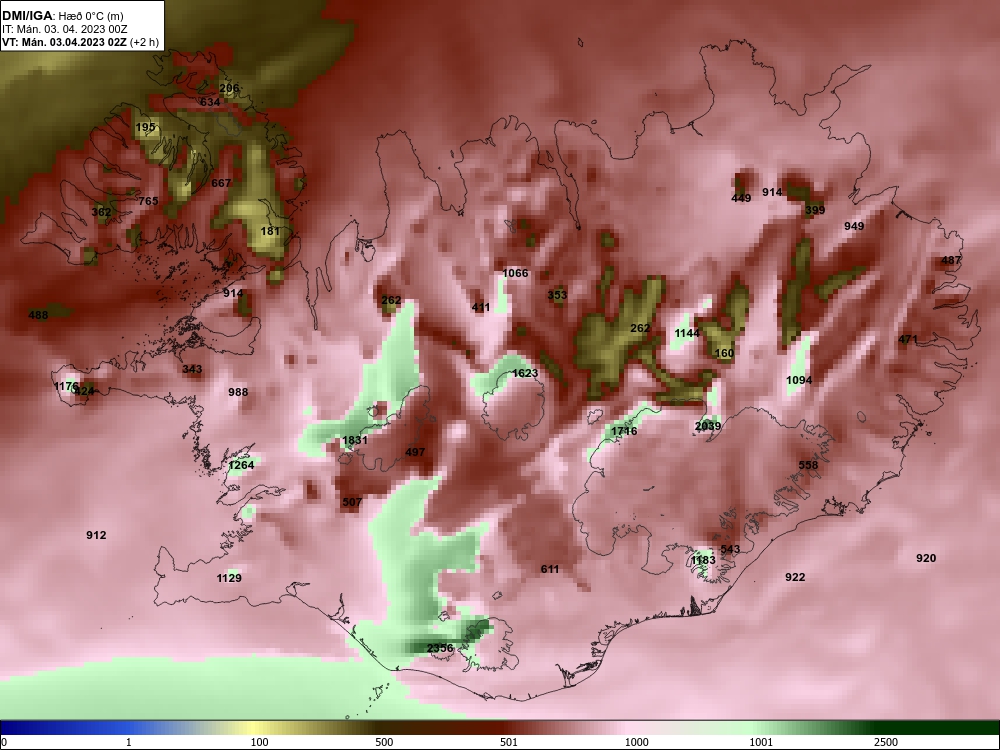Click the IT: Mán. 03. 04. 2023 00Z line
The width and height of the screenshot is (1000, 750).
pyautogui.click(x=64, y=29)
